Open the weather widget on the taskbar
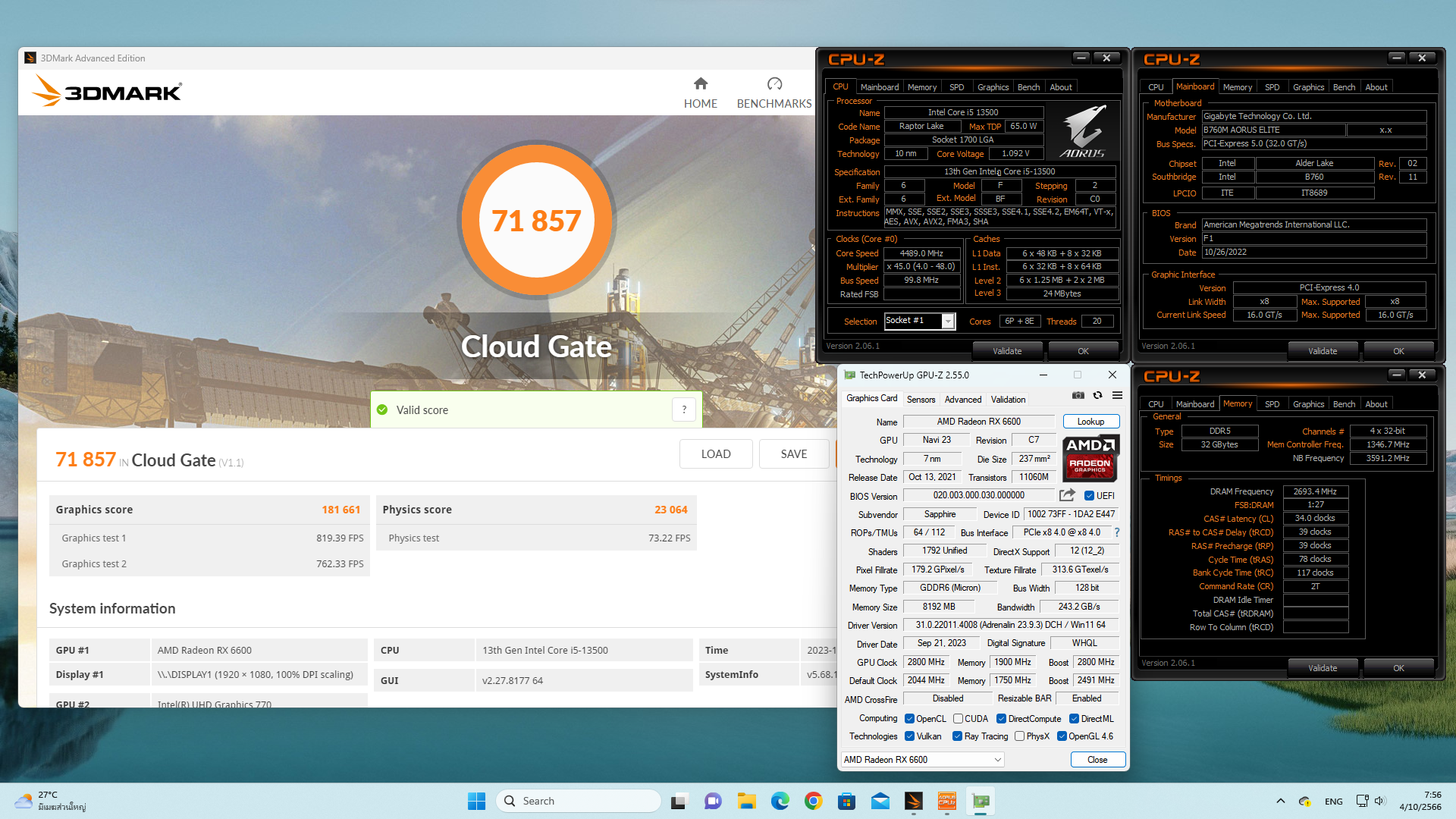The image size is (1456, 819). click(50, 801)
